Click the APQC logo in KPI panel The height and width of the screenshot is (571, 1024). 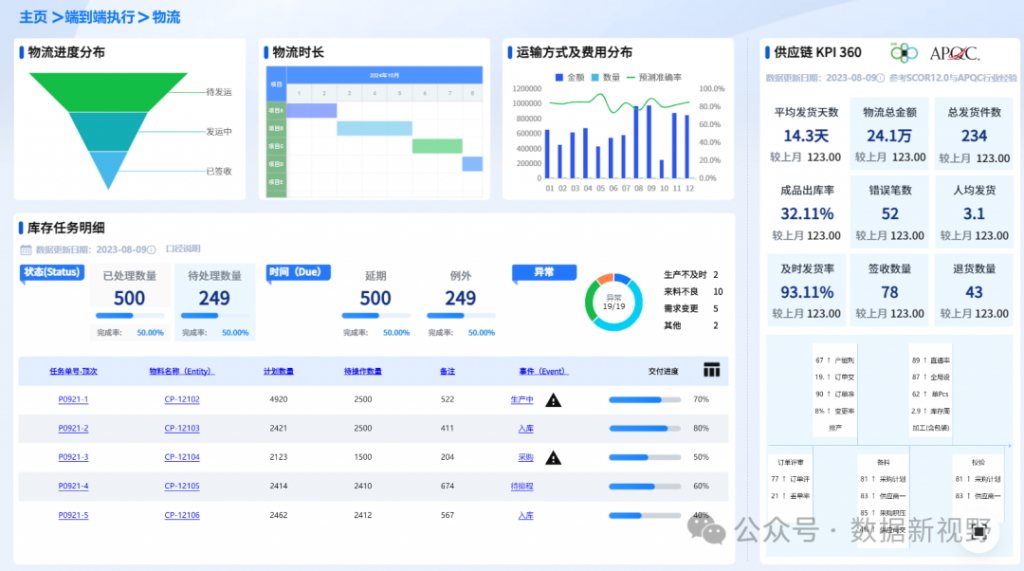954,53
